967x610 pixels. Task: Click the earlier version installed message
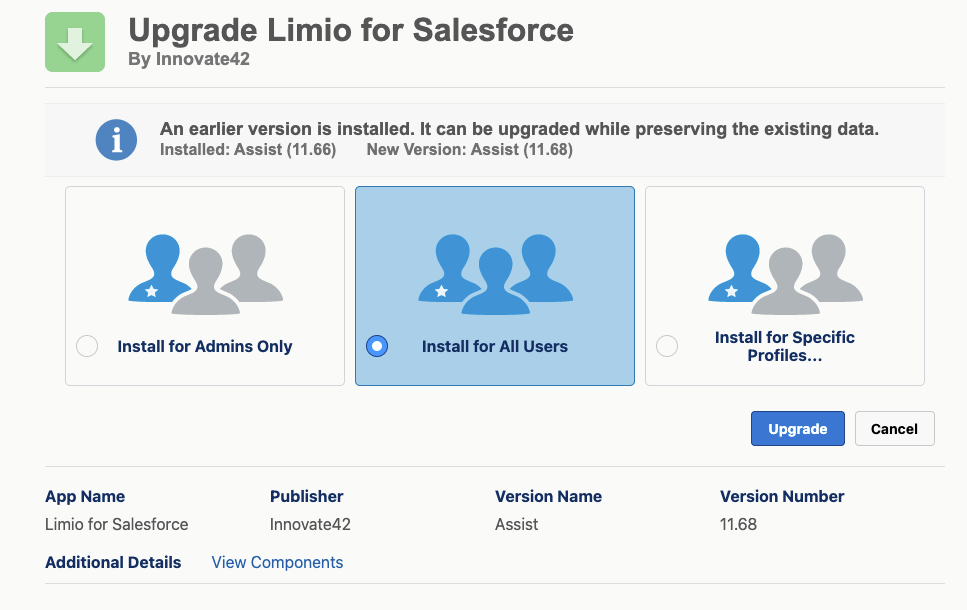(519, 129)
